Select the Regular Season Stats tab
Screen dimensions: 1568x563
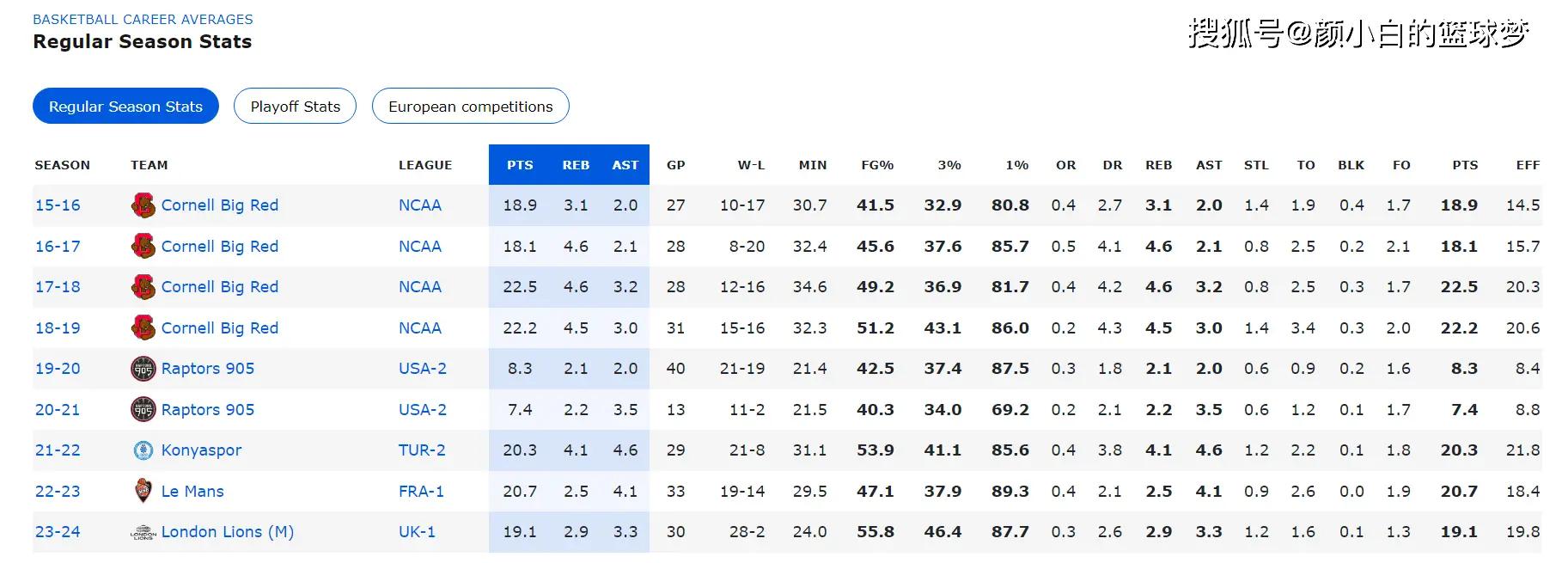point(125,107)
